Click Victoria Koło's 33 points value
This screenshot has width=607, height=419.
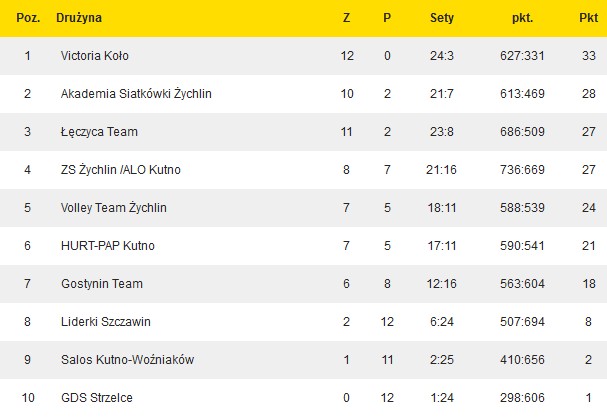click(x=588, y=56)
